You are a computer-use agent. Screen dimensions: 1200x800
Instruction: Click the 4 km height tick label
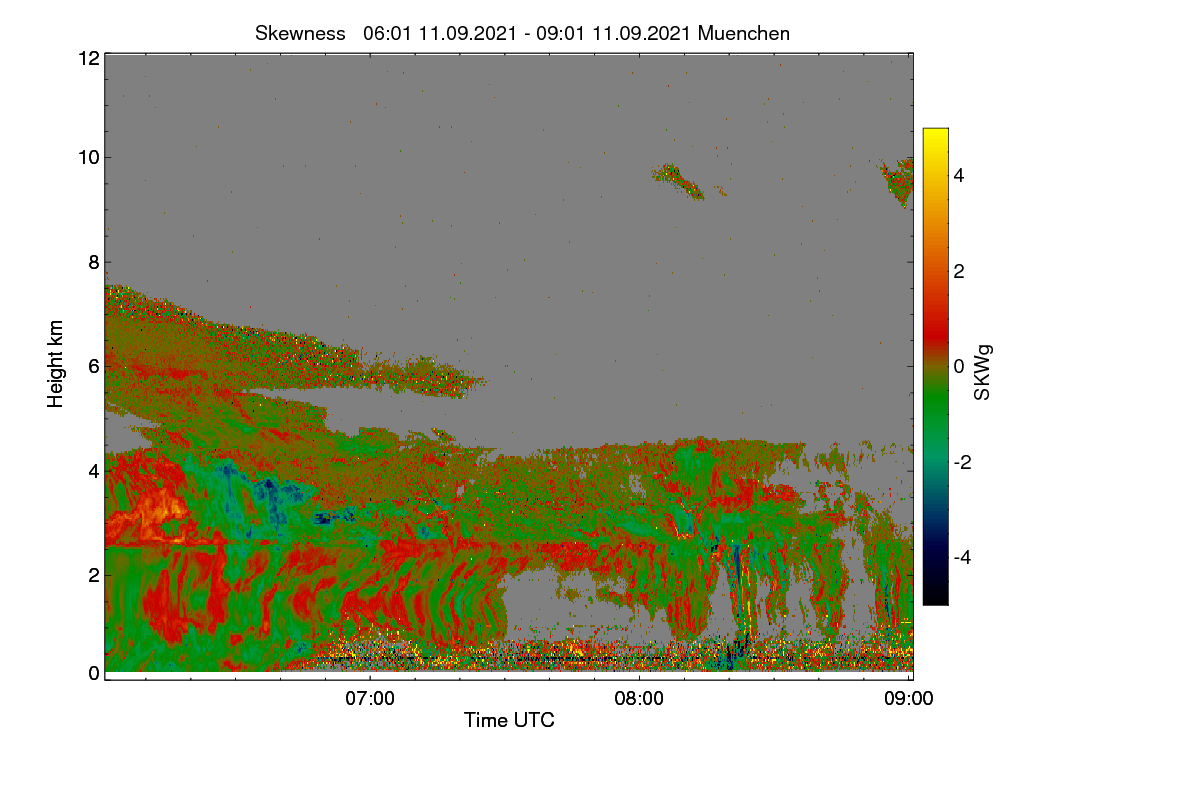pyautogui.click(x=93, y=470)
